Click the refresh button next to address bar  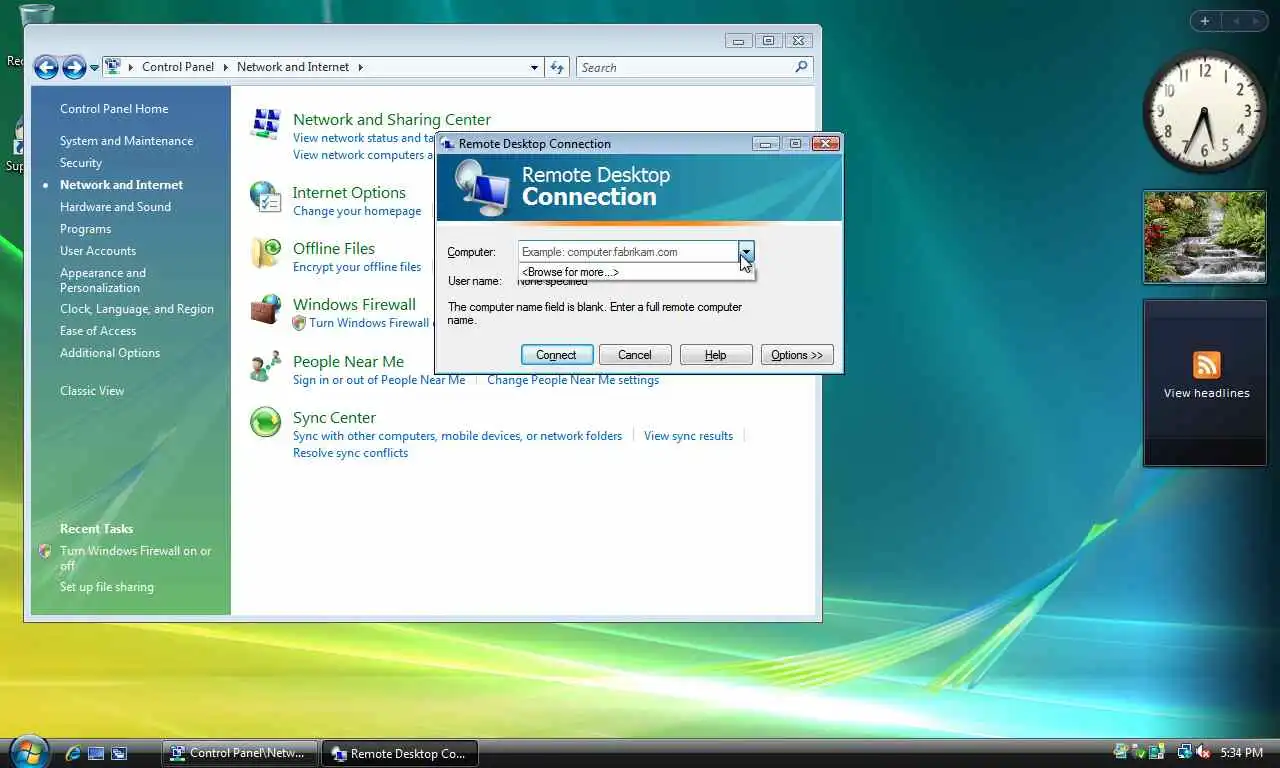pyautogui.click(x=558, y=67)
